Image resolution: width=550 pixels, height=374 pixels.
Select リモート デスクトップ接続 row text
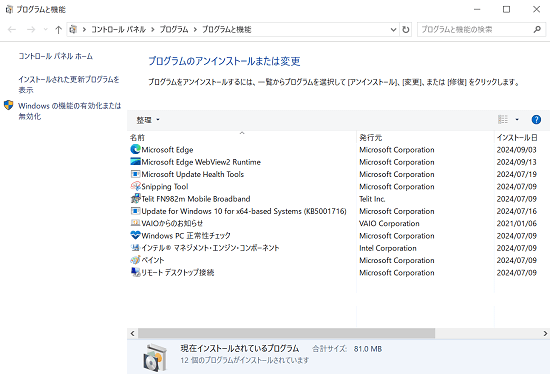click(x=177, y=273)
